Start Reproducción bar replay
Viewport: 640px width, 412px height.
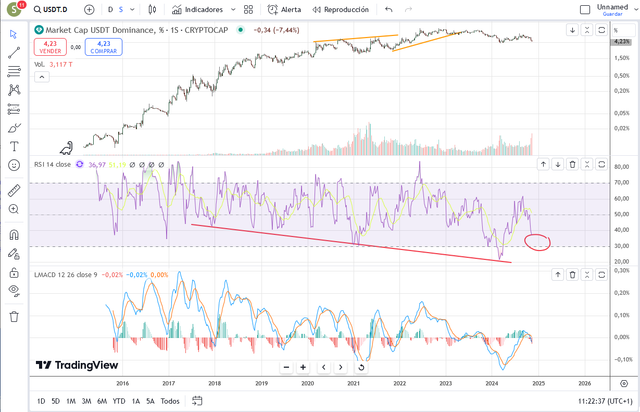(x=341, y=9)
